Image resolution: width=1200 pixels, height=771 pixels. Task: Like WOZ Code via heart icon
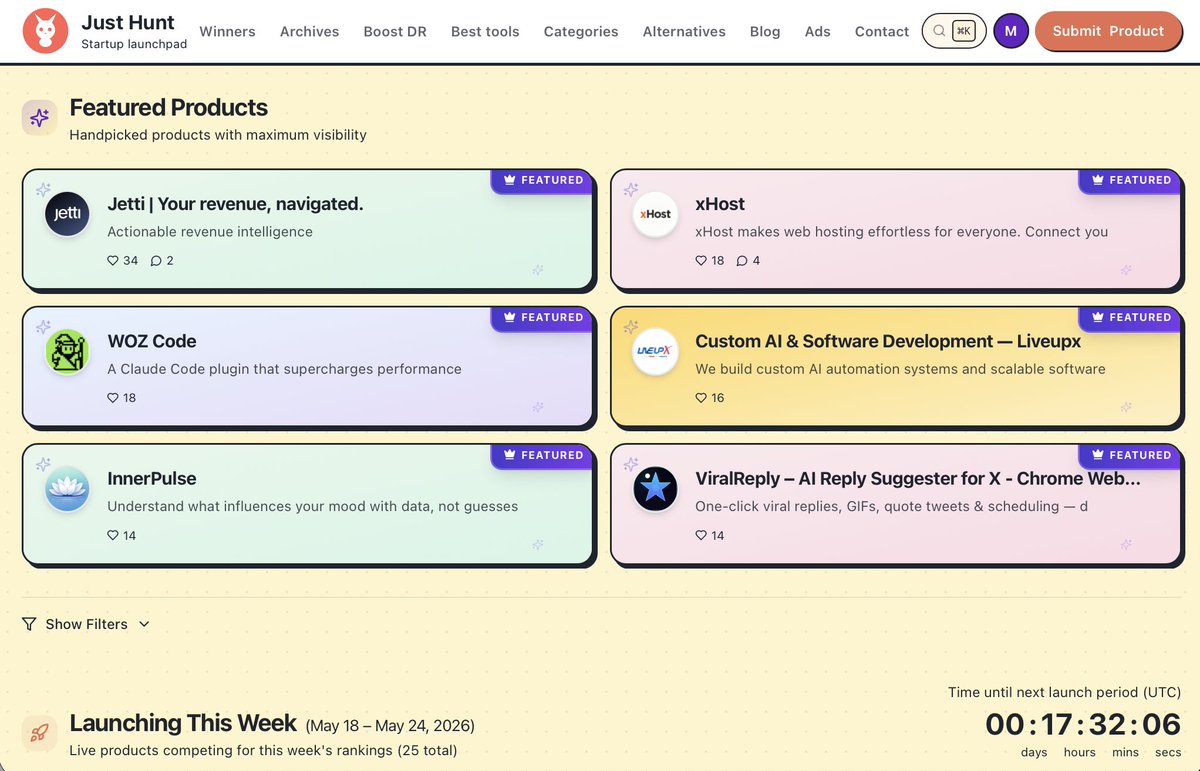tap(113, 398)
